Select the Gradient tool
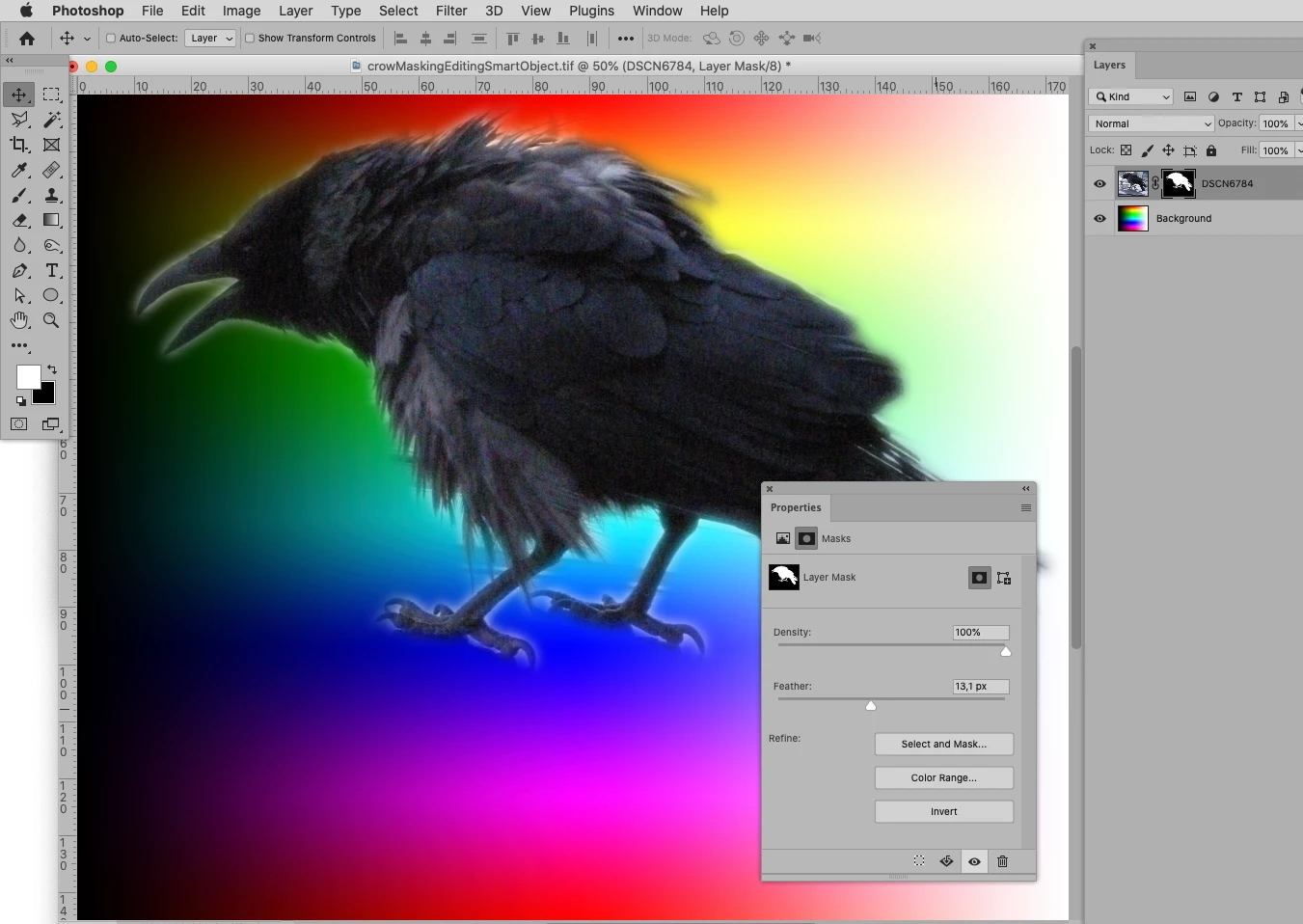This screenshot has height=924, width=1303. [52, 221]
